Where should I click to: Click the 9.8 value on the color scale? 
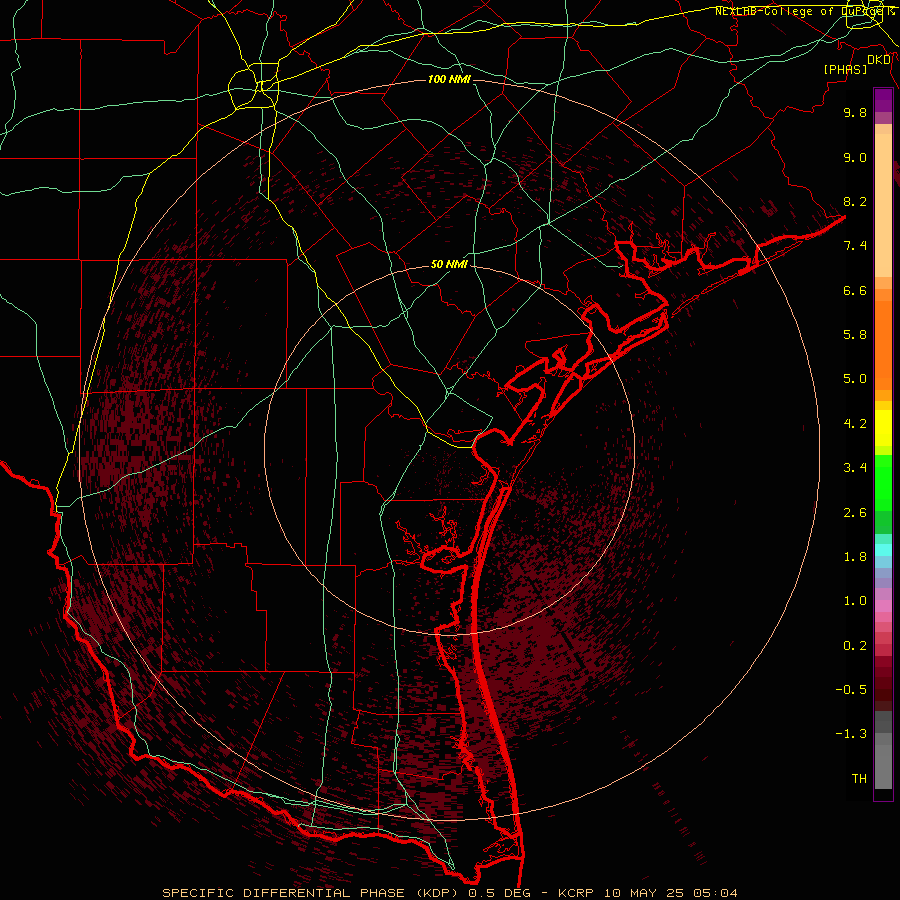click(x=855, y=112)
